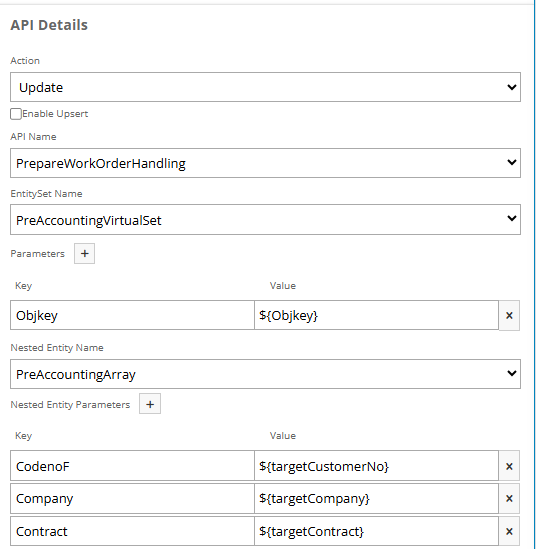This screenshot has width=536, height=549.
Task: Click the Enable Upsert label text
Action: click(x=55, y=114)
